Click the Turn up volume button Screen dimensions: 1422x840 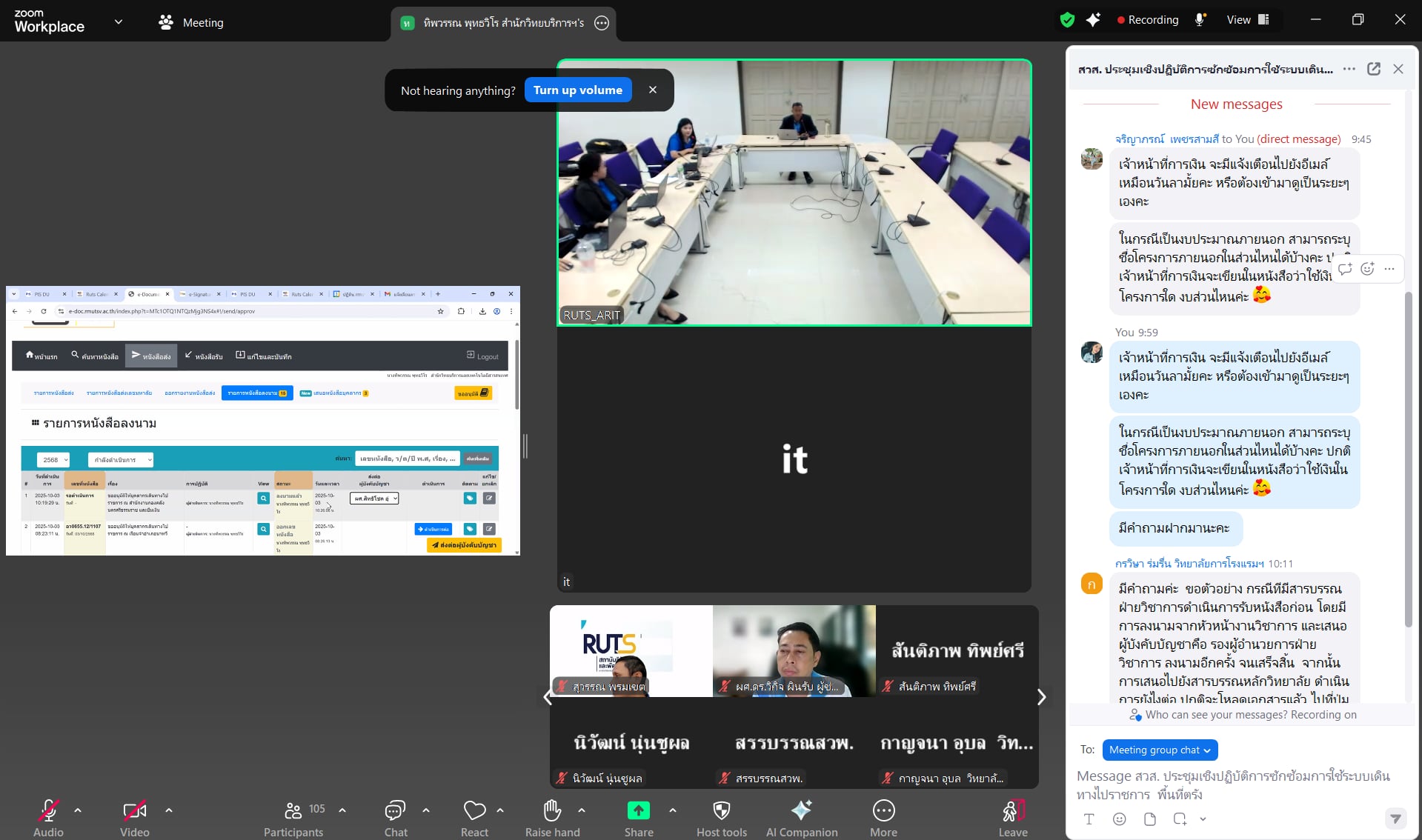577,90
